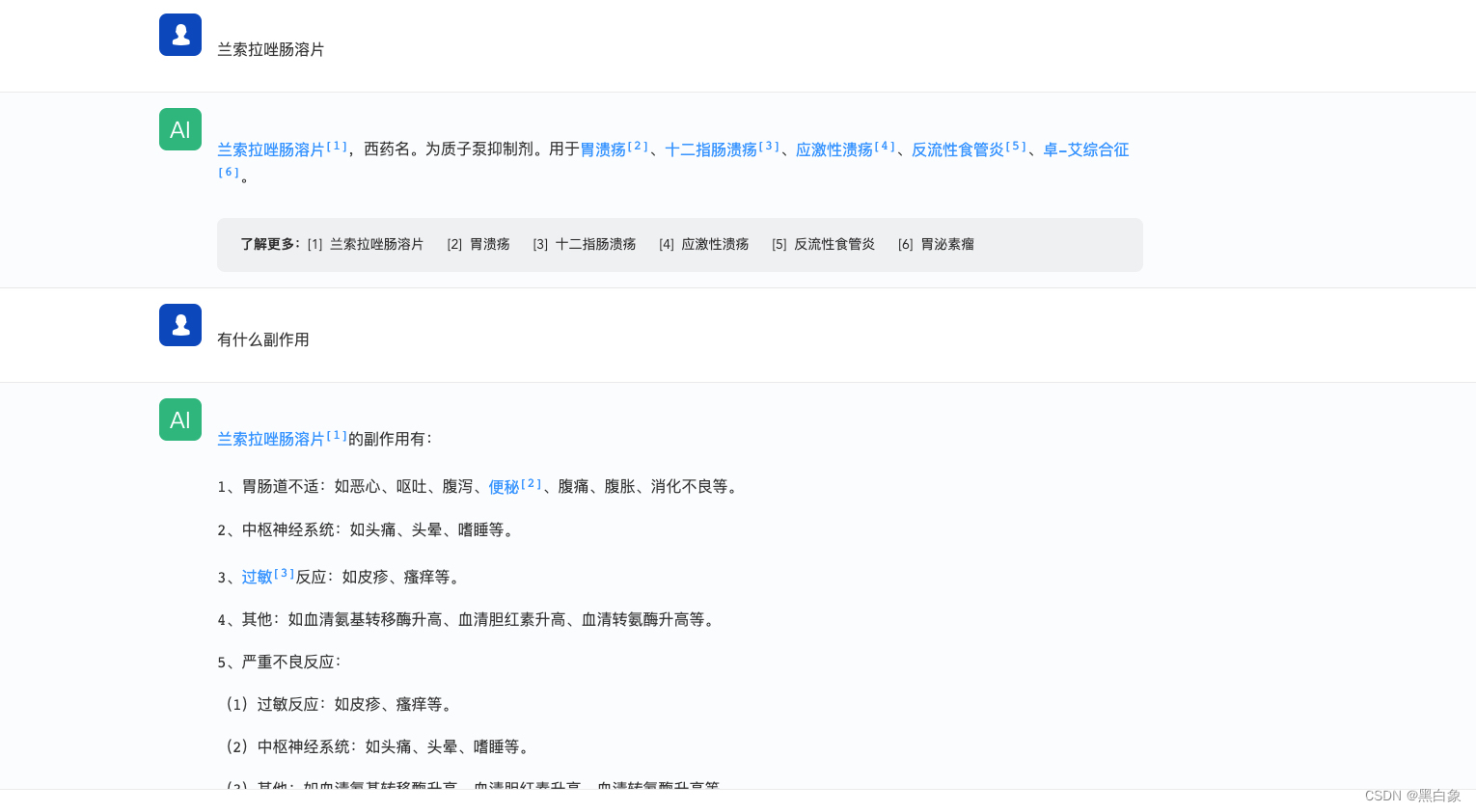
Task: Open reference [2] 胃溃疡 in 了解更多
Action: [x=478, y=244]
